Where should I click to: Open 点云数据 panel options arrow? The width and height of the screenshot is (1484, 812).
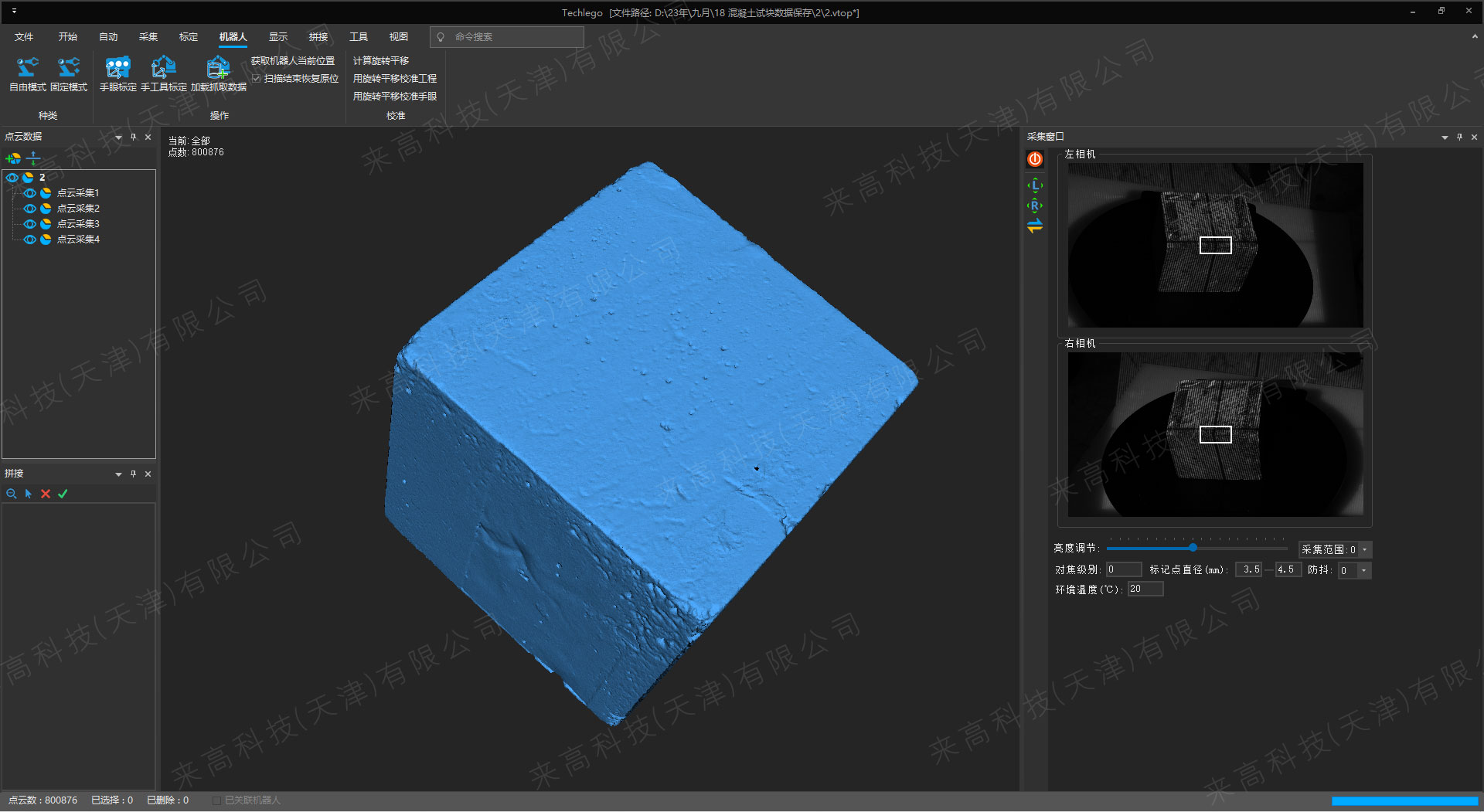[118, 138]
